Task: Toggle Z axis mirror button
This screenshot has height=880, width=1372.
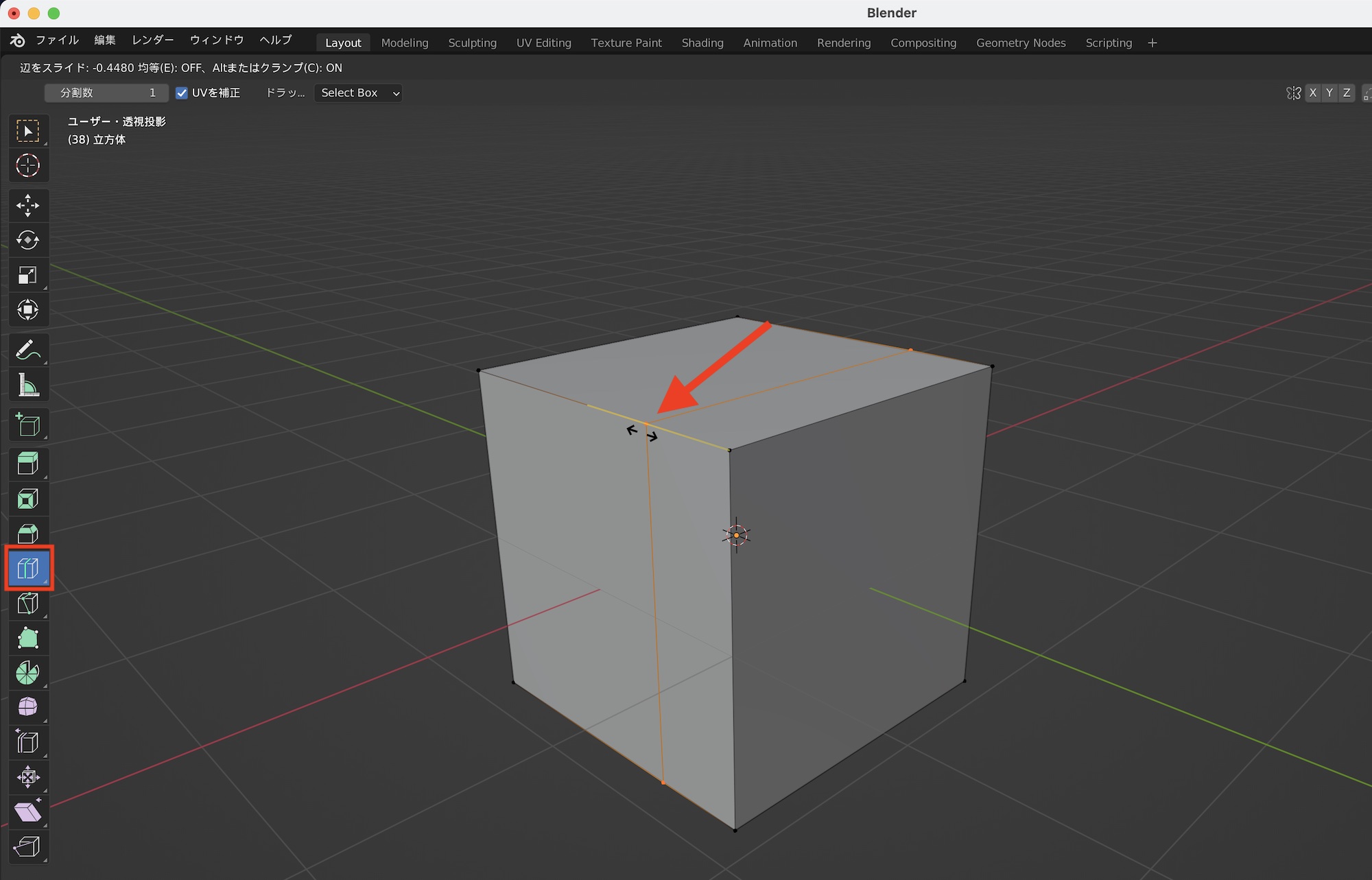Action: tap(1347, 93)
